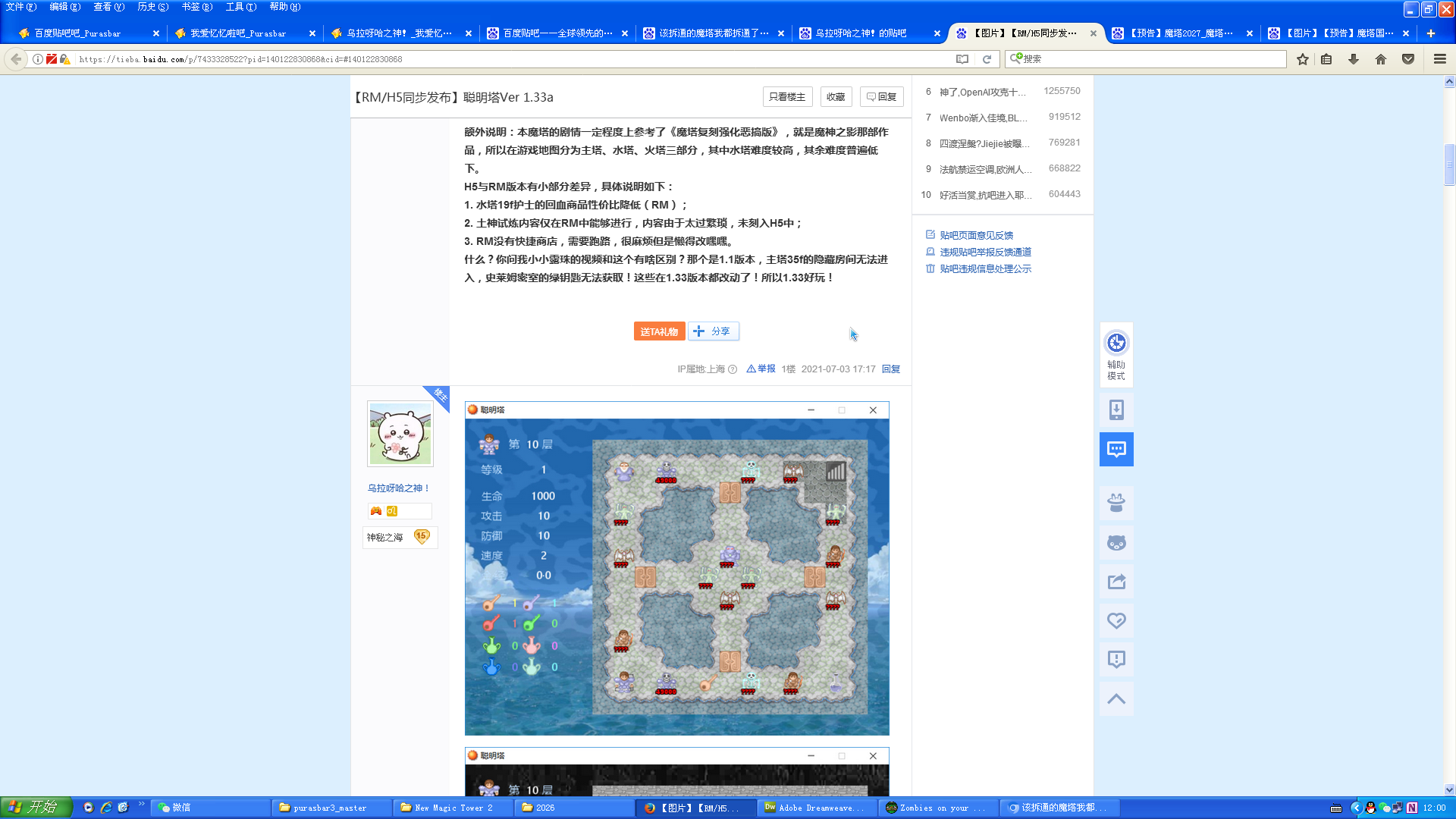Screen dimensions: 1456x819
Task: Open the 工具 menu
Action: point(240,7)
